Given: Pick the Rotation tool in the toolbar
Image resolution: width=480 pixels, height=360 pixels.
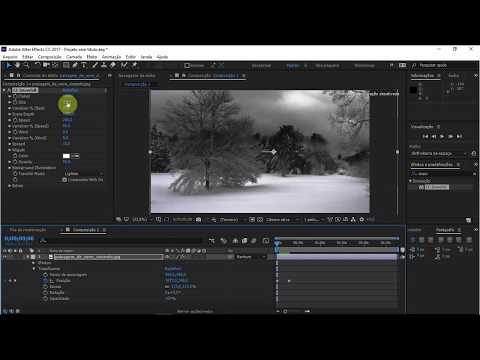Looking at the screenshot, I should [x=37, y=65].
